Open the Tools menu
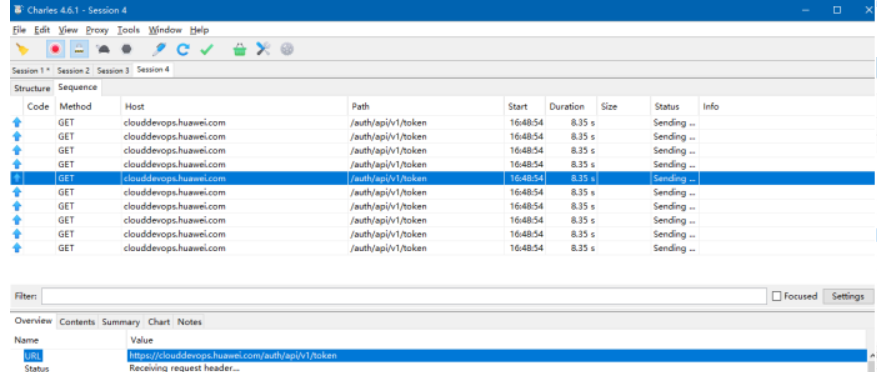This screenshot has width=877, height=372. coord(128,30)
